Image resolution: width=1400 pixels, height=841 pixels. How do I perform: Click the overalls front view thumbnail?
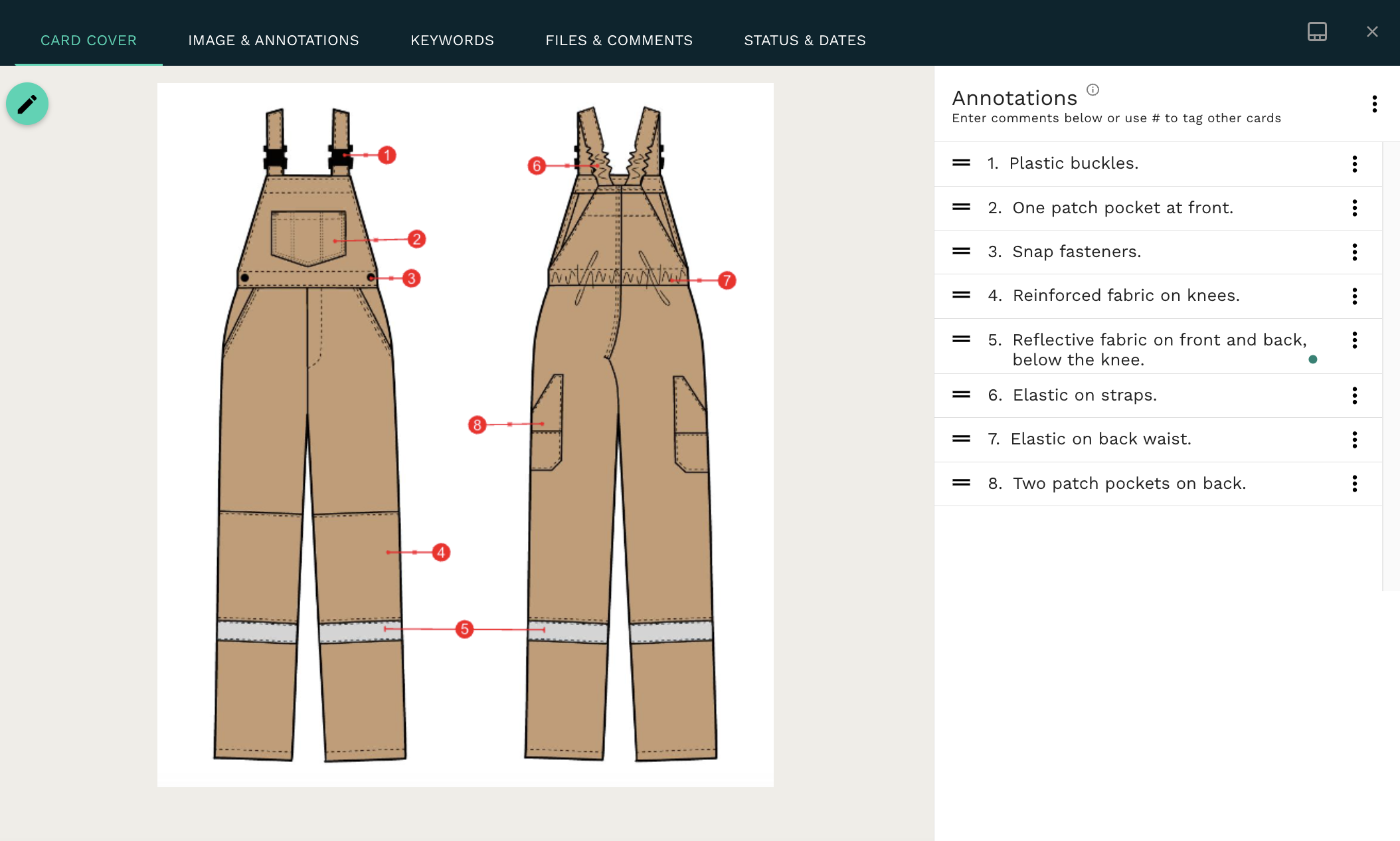click(x=300, y=430)
